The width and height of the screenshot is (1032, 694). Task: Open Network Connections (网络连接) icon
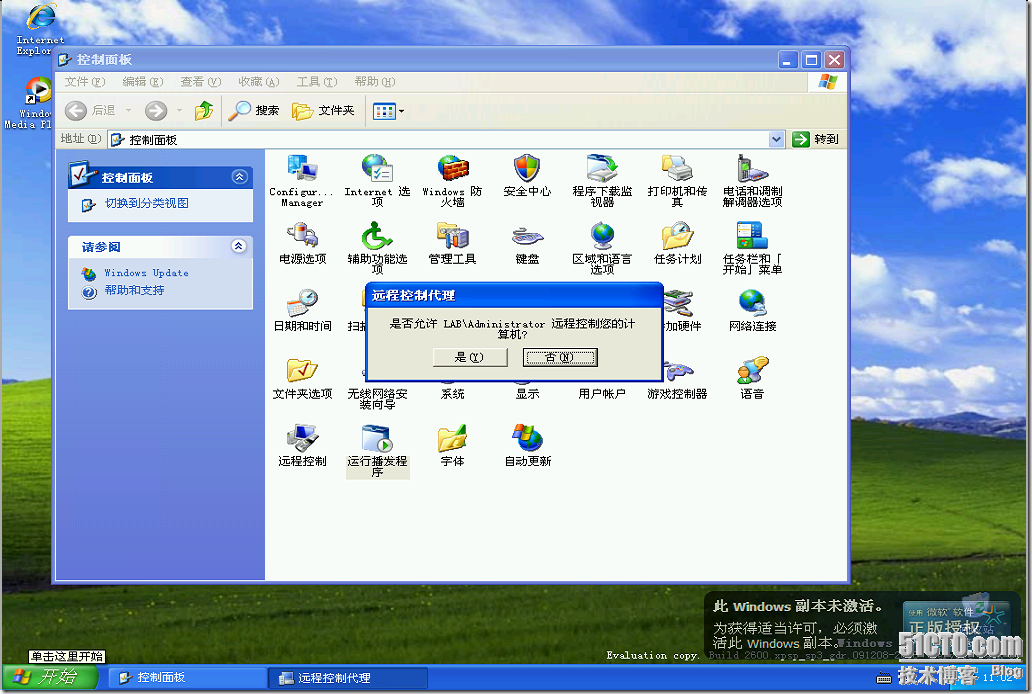point(752,310)
